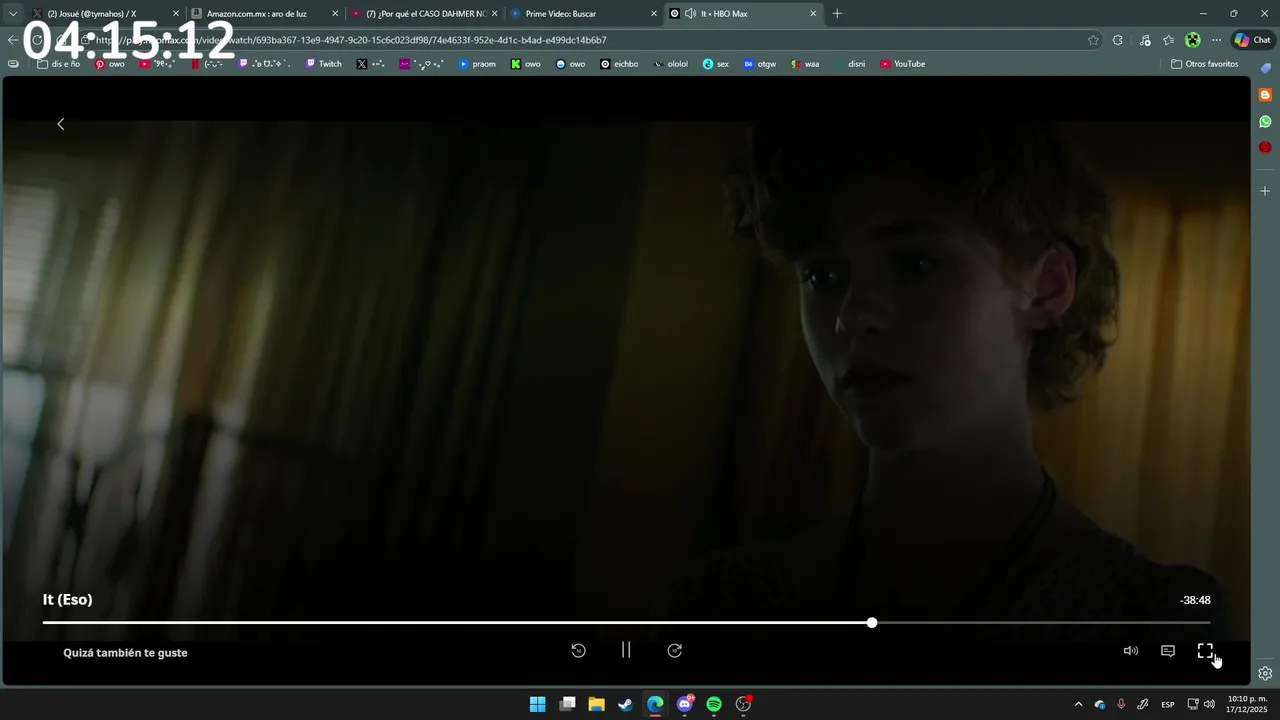1280x720 pixels.
Task: Open Discord from the taskbar
Action: tap(685, 704)
